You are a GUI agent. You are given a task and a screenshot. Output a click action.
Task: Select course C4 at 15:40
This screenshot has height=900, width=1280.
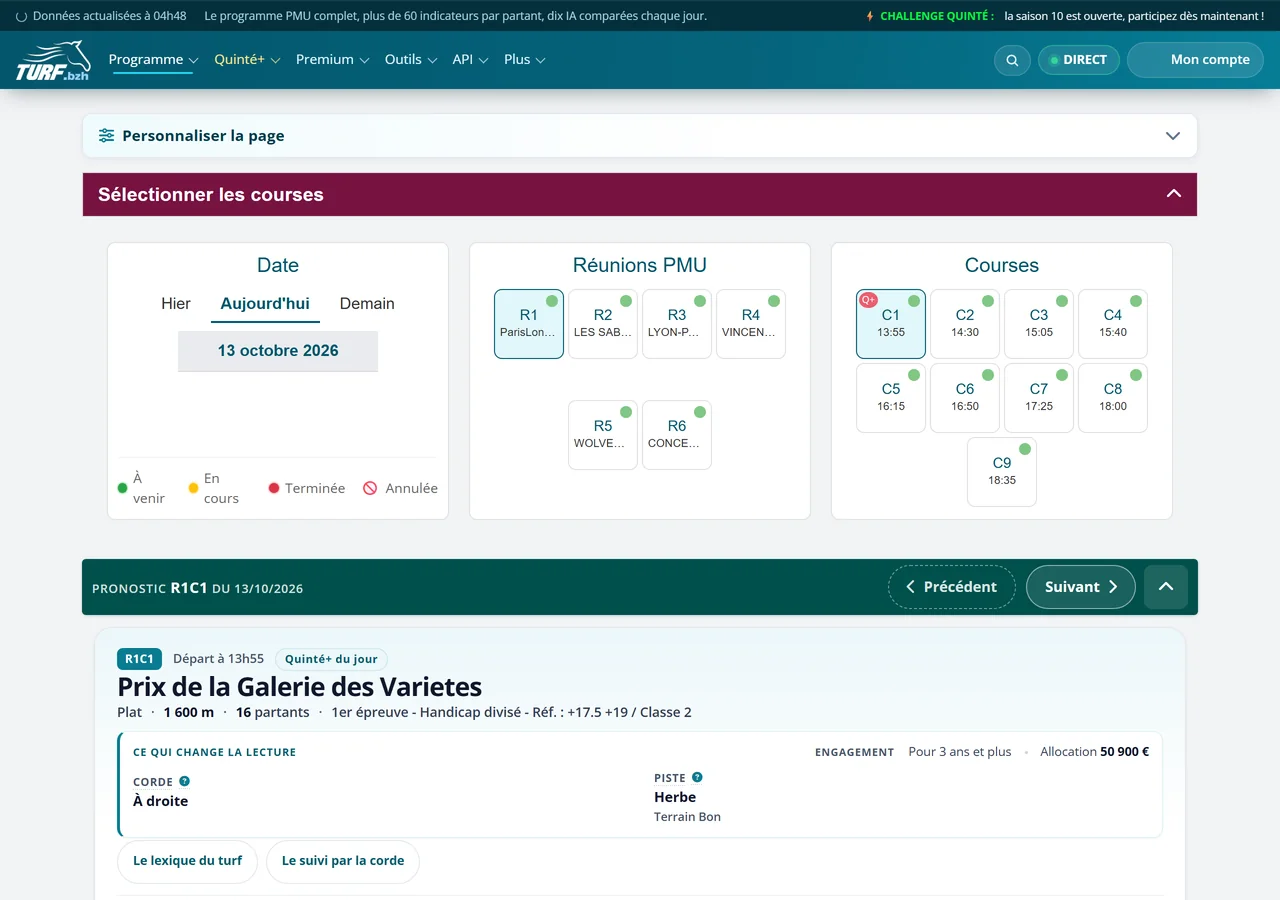click(1113, 324)
